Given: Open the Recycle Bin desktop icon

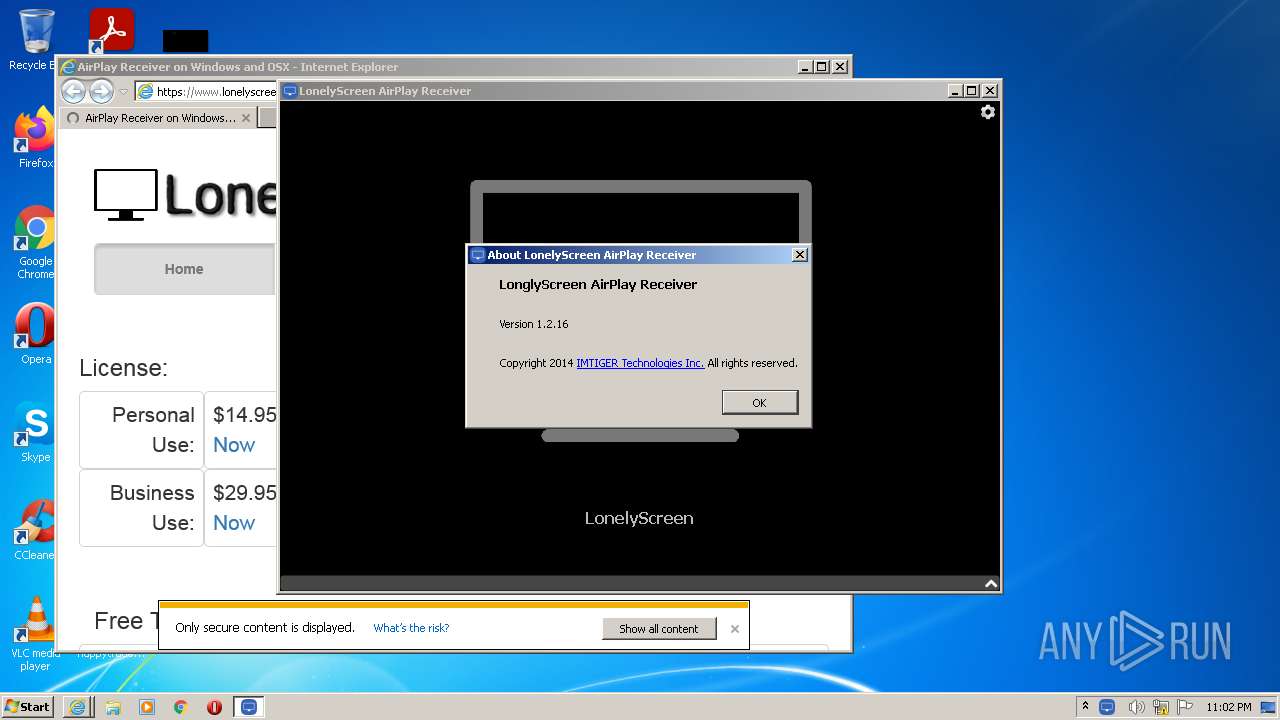Looking at the screenshot, I should 36,40.
